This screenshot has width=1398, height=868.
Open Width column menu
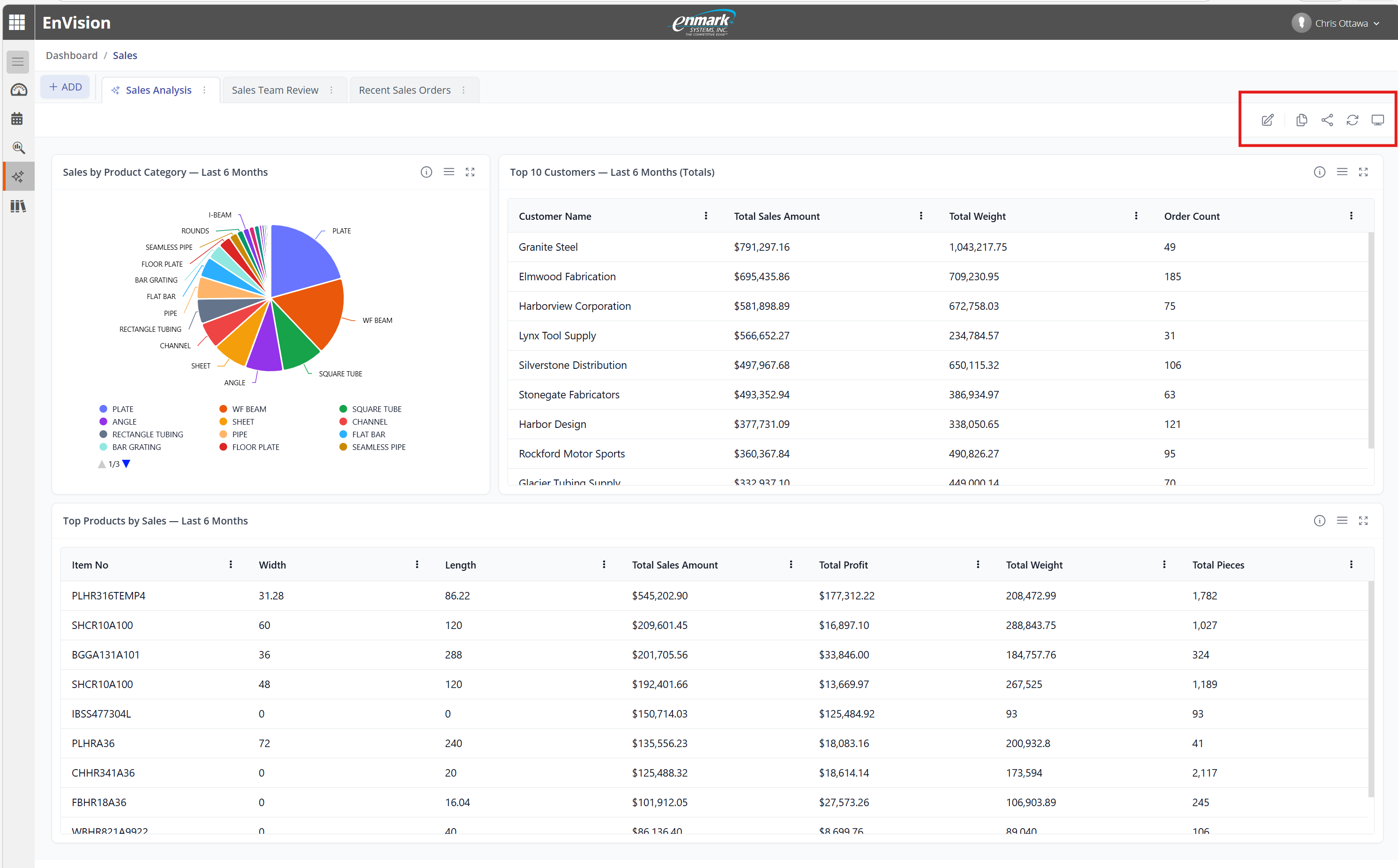(x=417, y=564)
